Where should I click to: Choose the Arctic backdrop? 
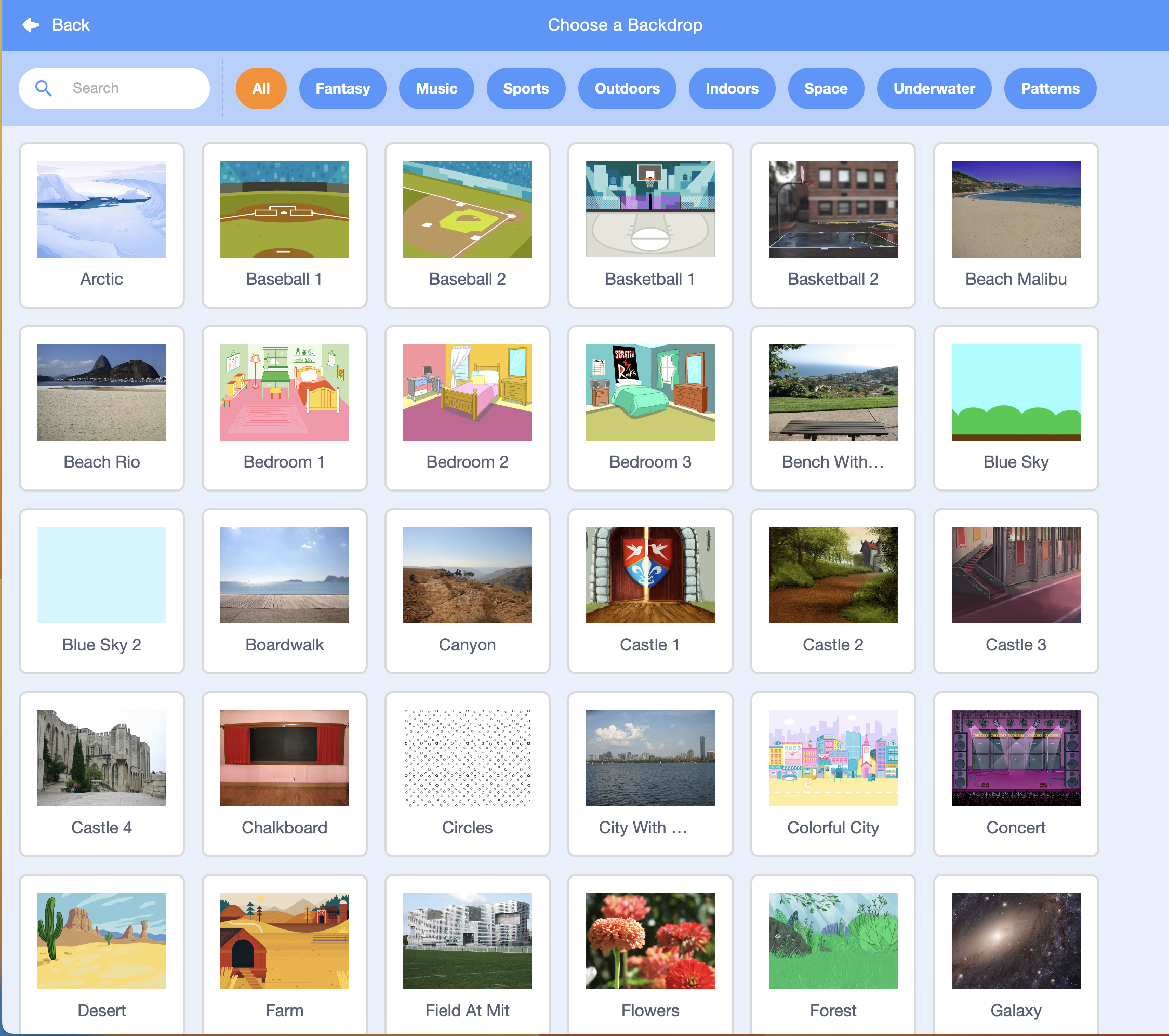[x=102, y=225]
